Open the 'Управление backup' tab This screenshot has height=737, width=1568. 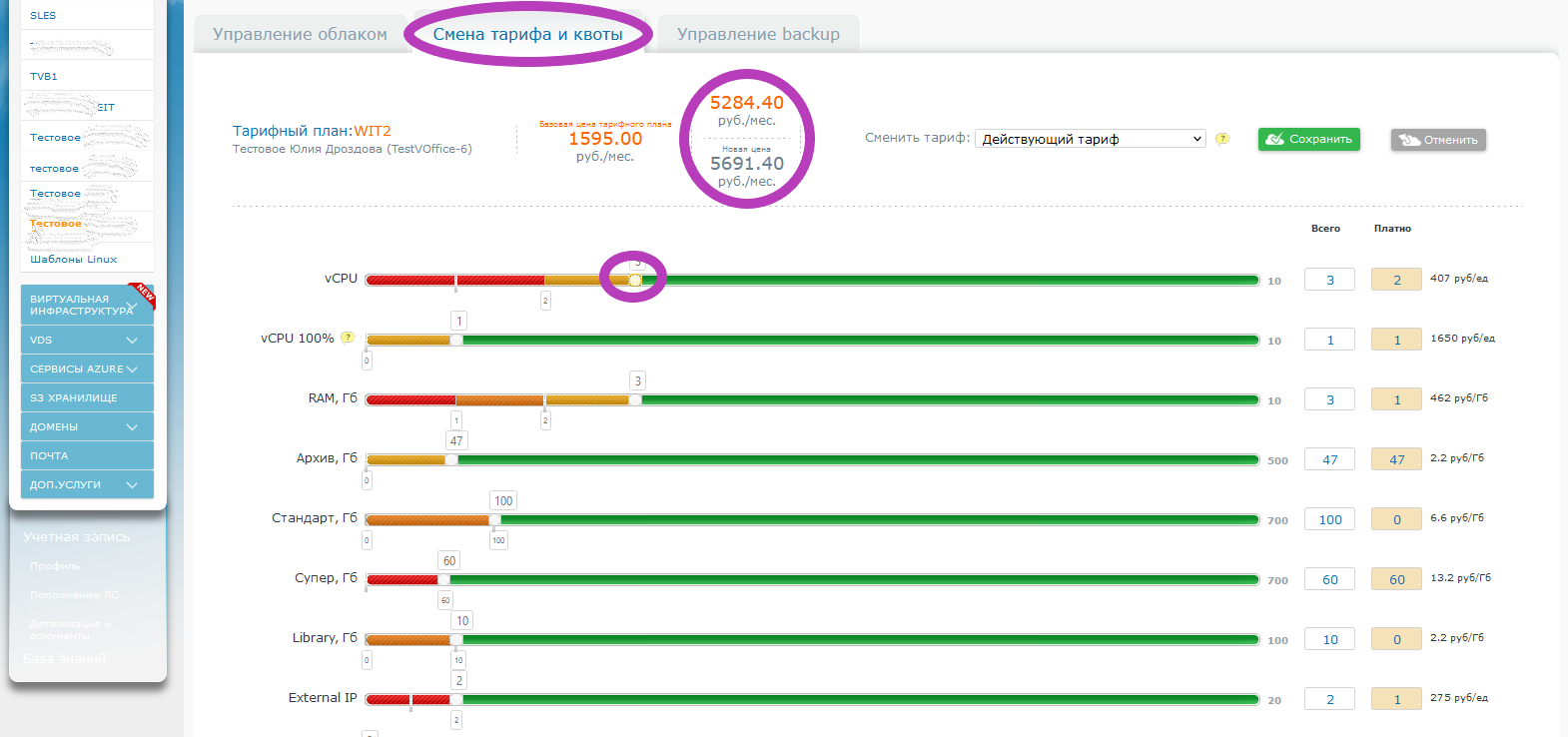point(758,34)
